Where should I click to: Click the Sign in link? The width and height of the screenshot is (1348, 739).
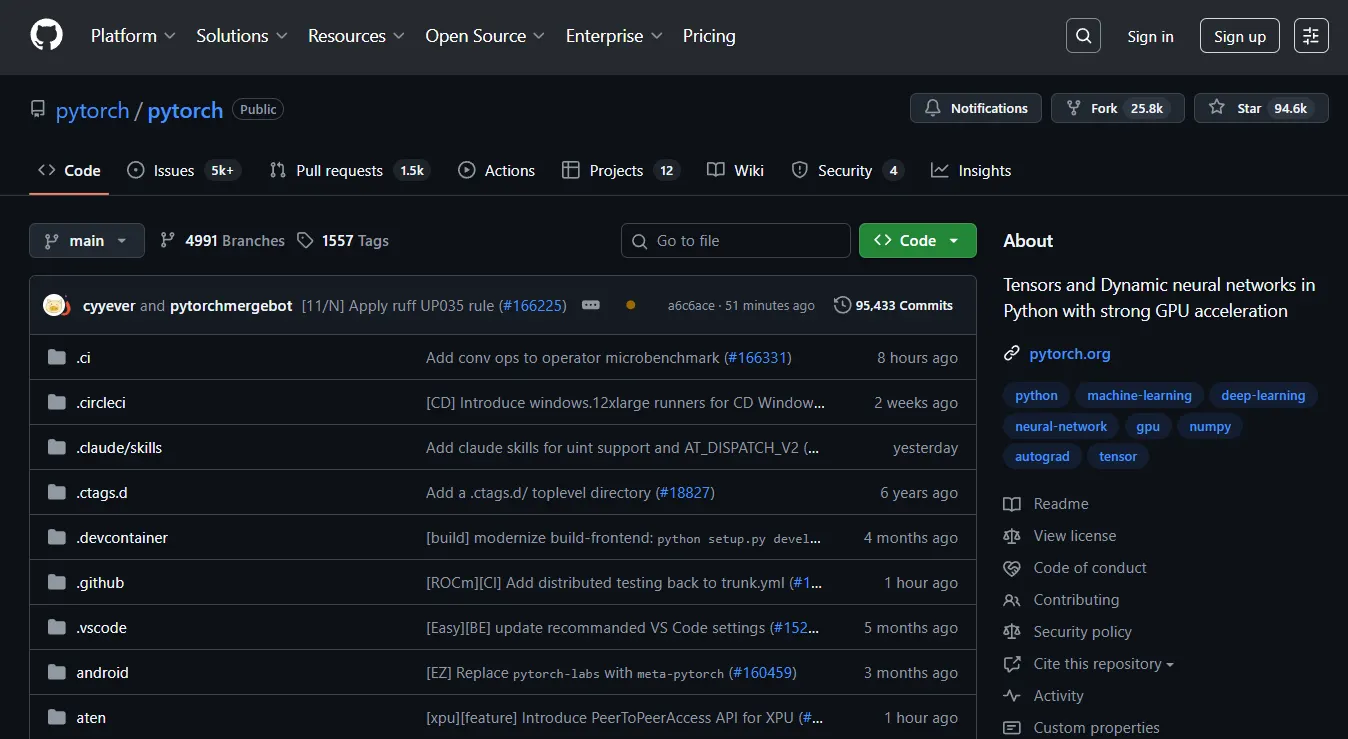coord(1150,36)
